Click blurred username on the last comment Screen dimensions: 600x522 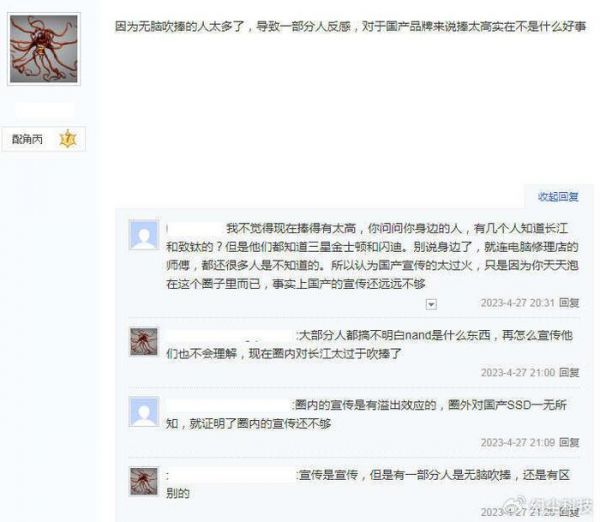coord(231,475)
